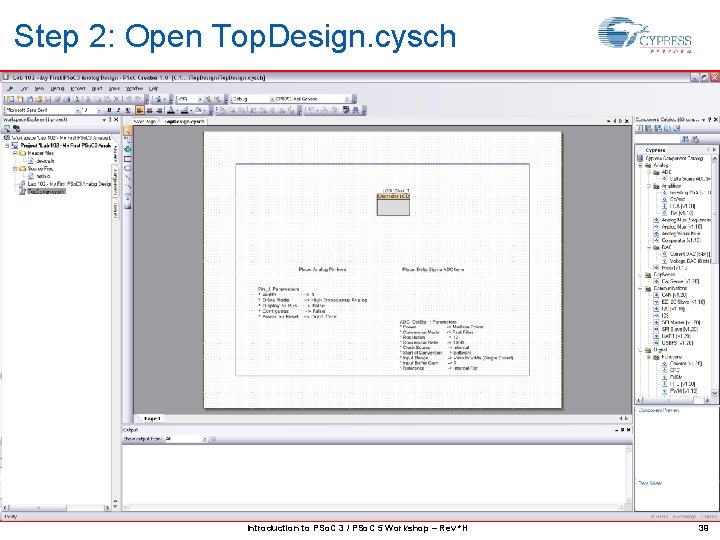Open the Project menu
This screenshot has width=720, height=540.
tap(78, 89)
